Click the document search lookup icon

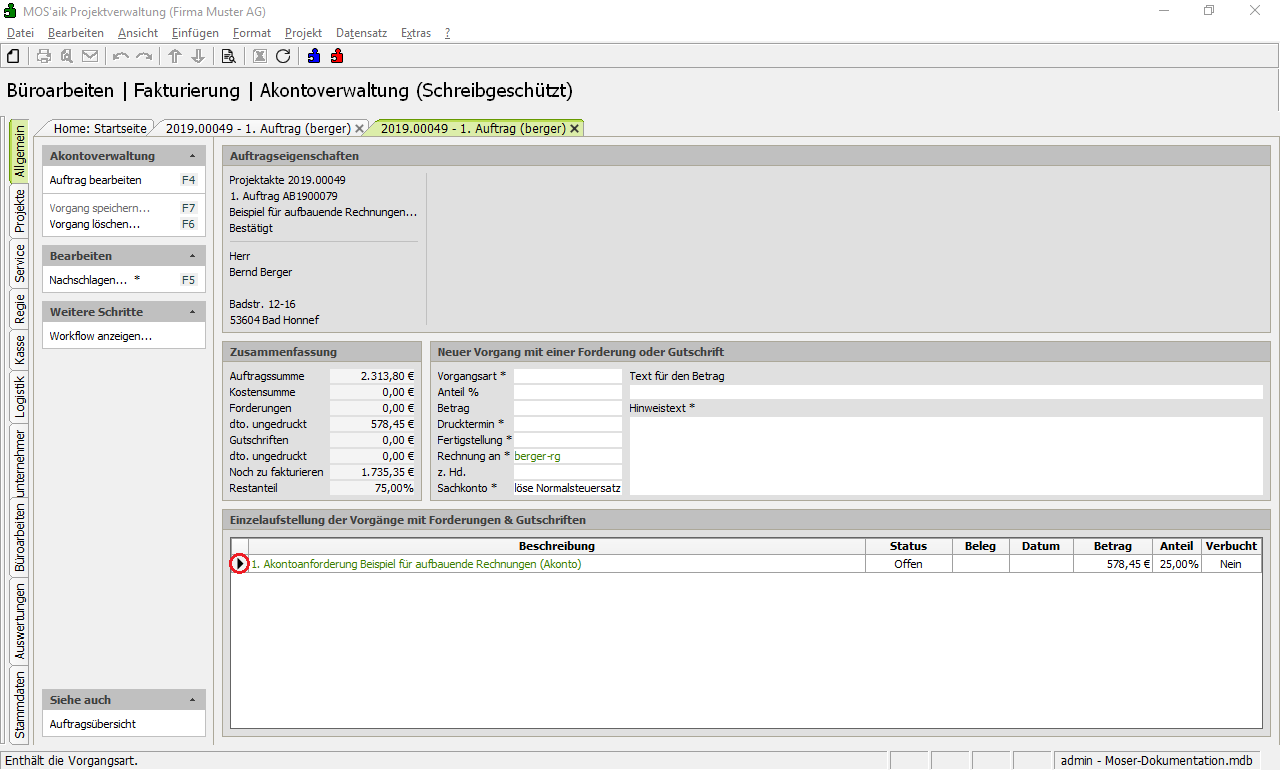pyautogui.click(x=228, y=56)
